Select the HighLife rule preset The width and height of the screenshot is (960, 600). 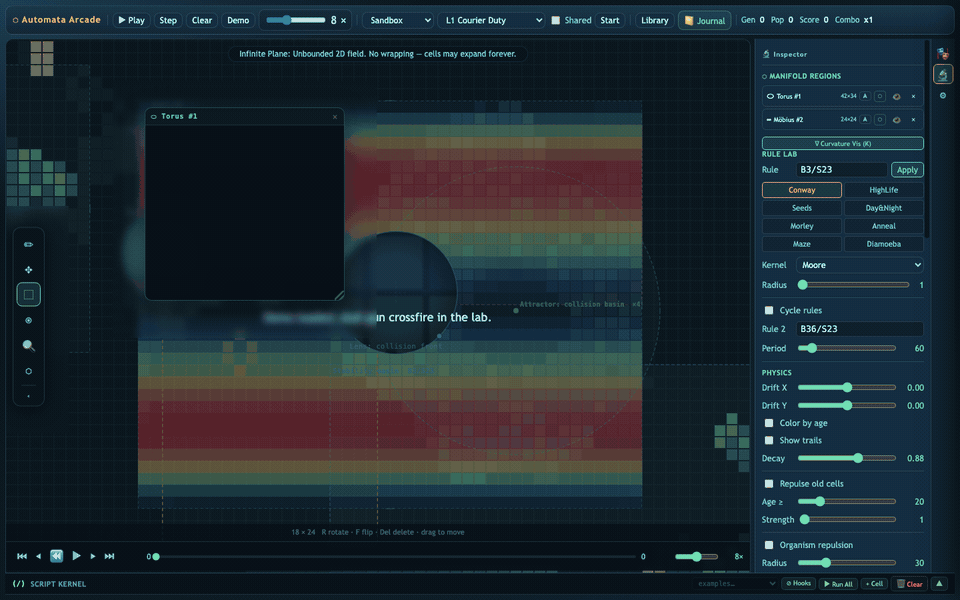[x=883, y=190]
